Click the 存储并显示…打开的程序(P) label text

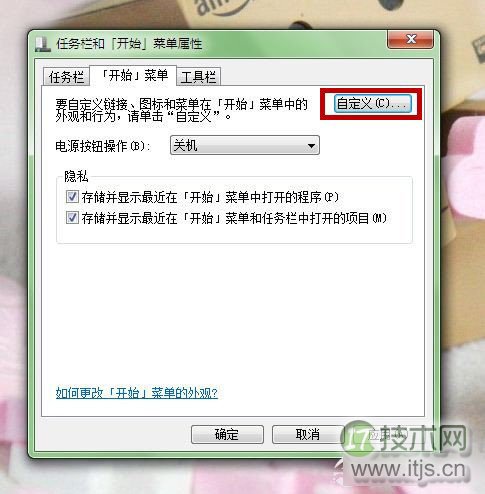[210, 197]
